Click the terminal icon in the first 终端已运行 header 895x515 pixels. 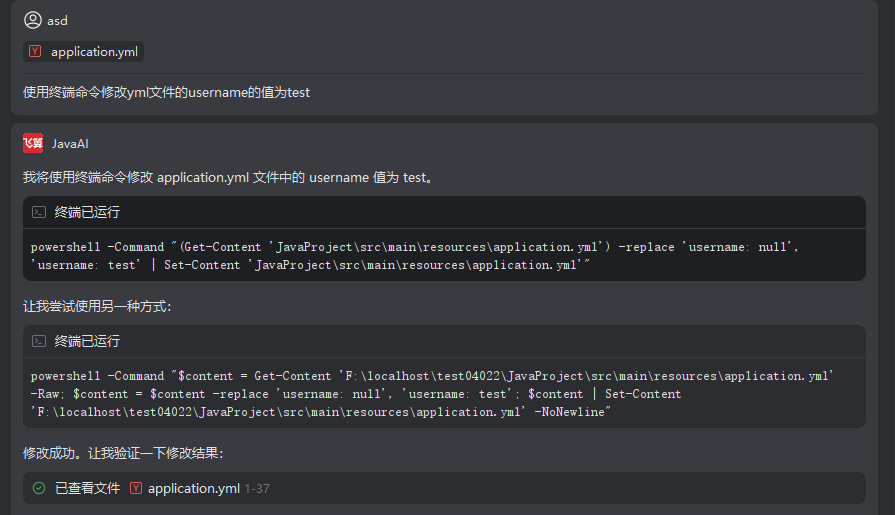[39, 212]
